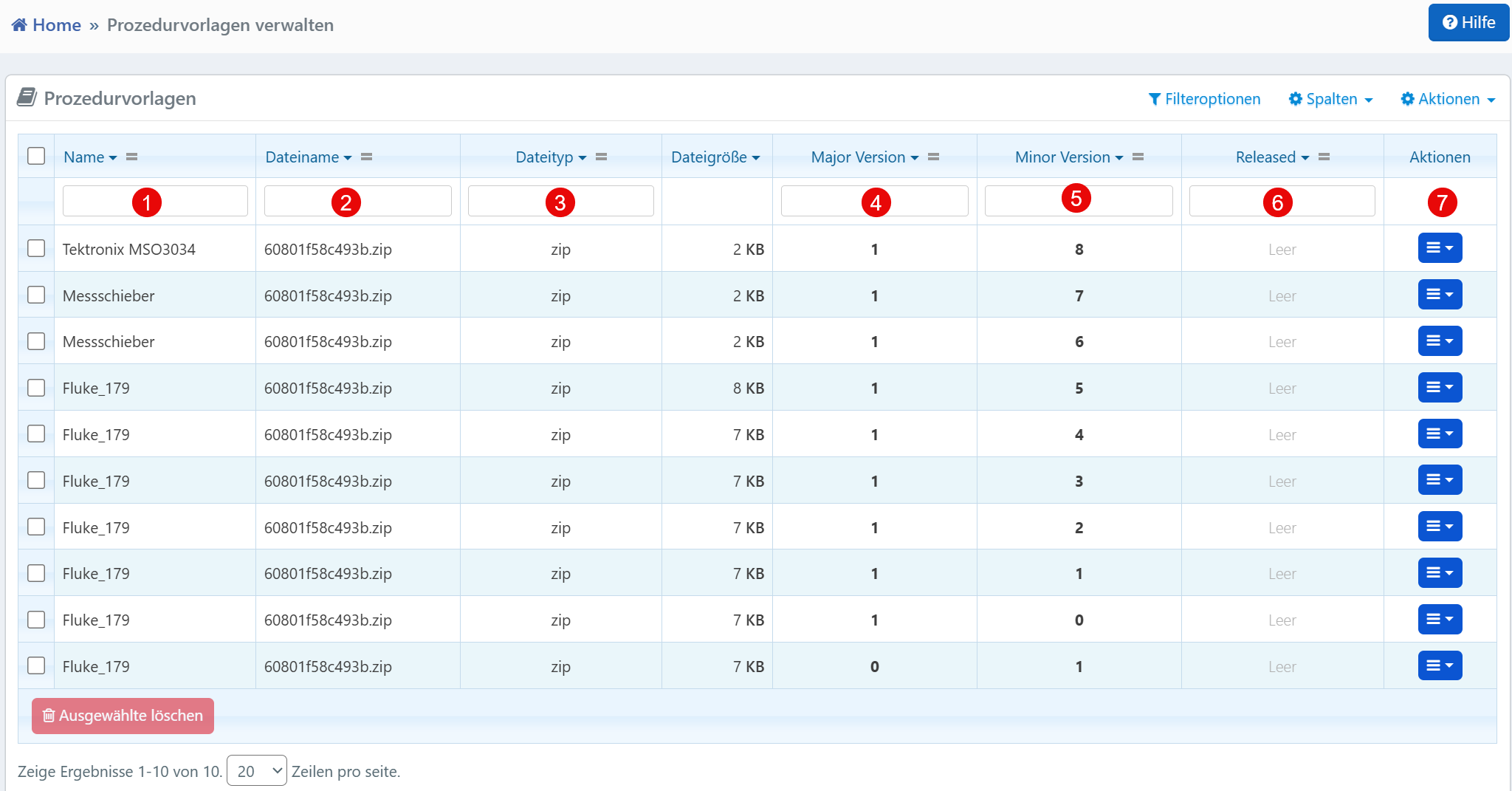Open the rows per page selector
The width and height of the screenshot is (1512, 791).
coord(256,771)
